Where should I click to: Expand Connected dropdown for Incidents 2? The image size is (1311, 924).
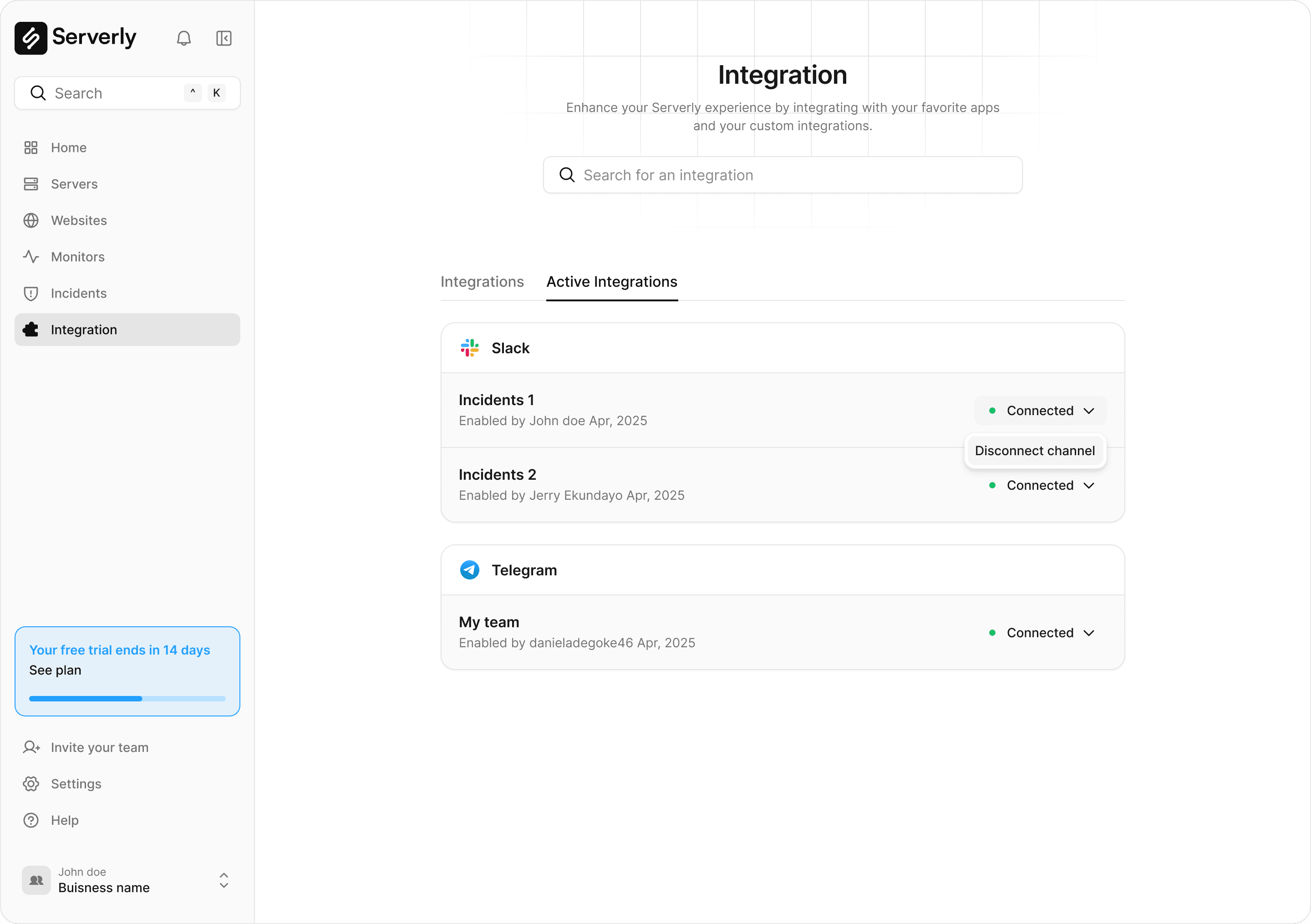point(1040,485)
